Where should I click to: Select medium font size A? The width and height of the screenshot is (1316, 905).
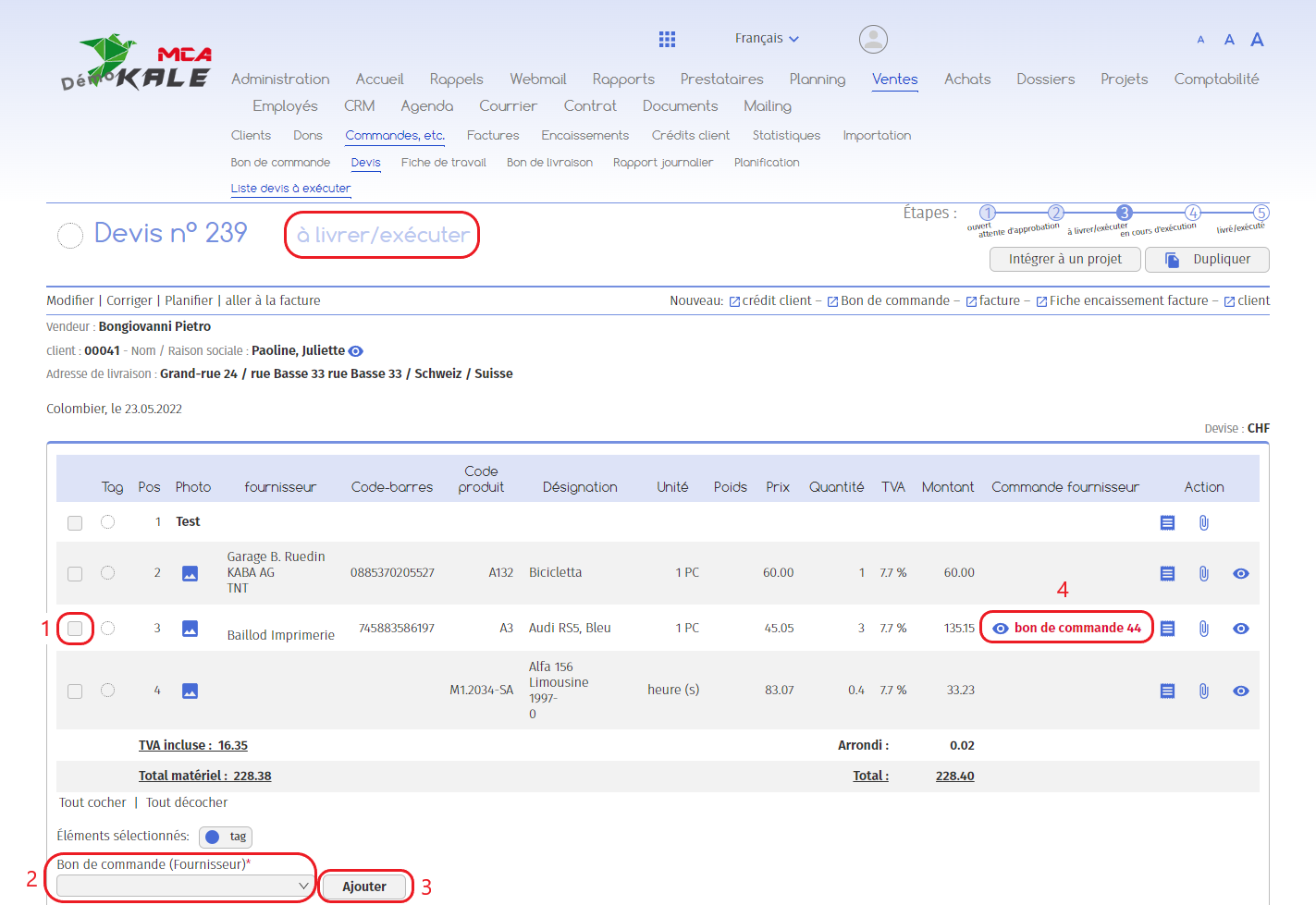pos(1229,40)
